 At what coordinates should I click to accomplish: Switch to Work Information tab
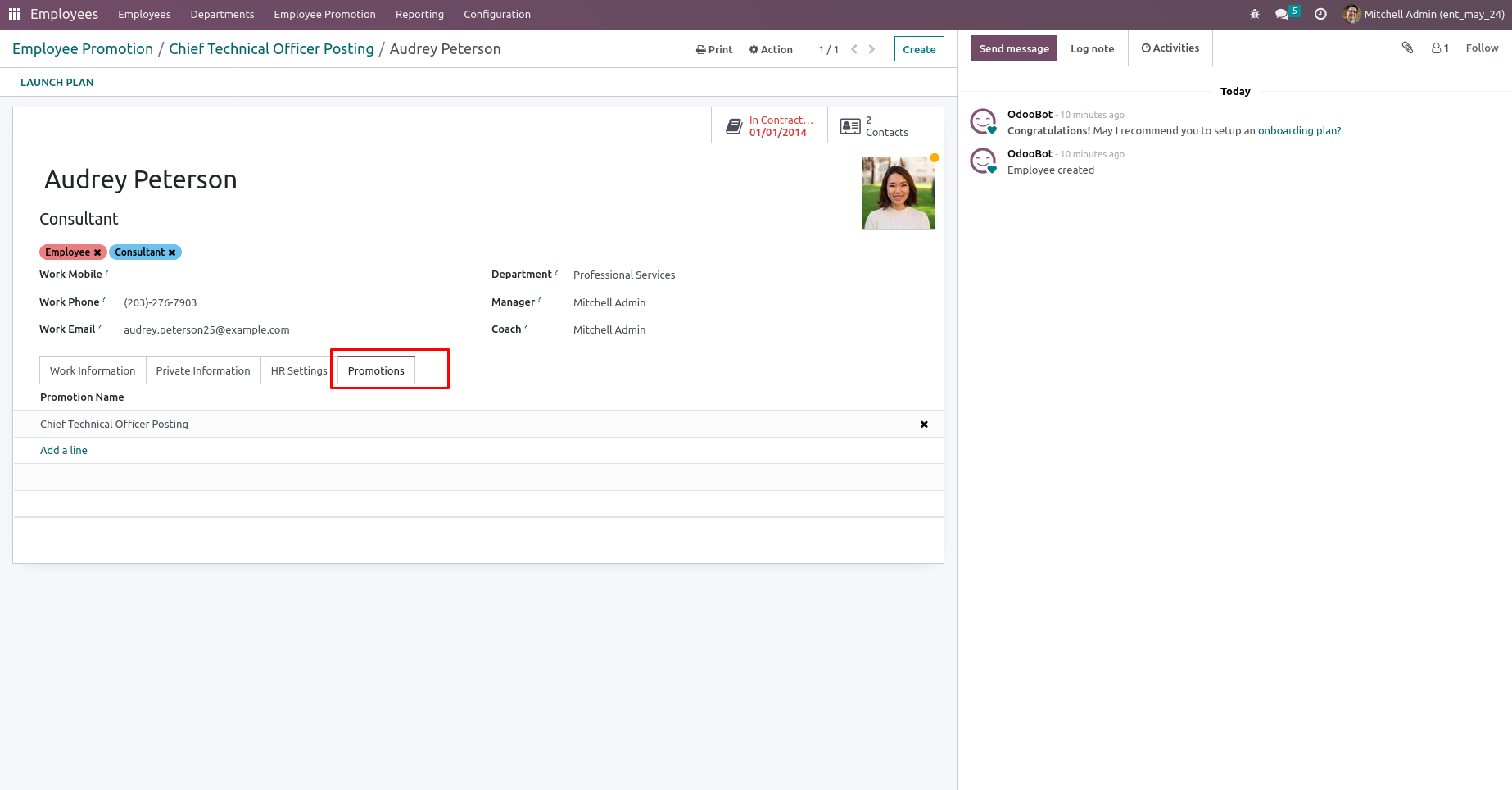[x=93, y=370]
